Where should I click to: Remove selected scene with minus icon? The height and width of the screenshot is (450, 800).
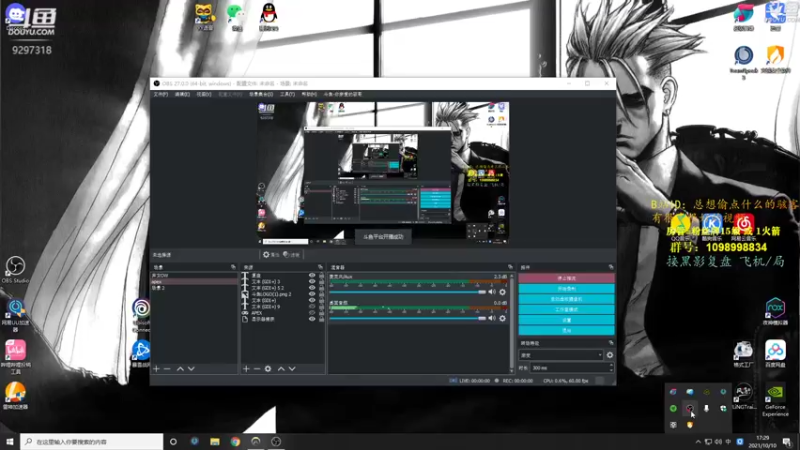pos(167,368)
